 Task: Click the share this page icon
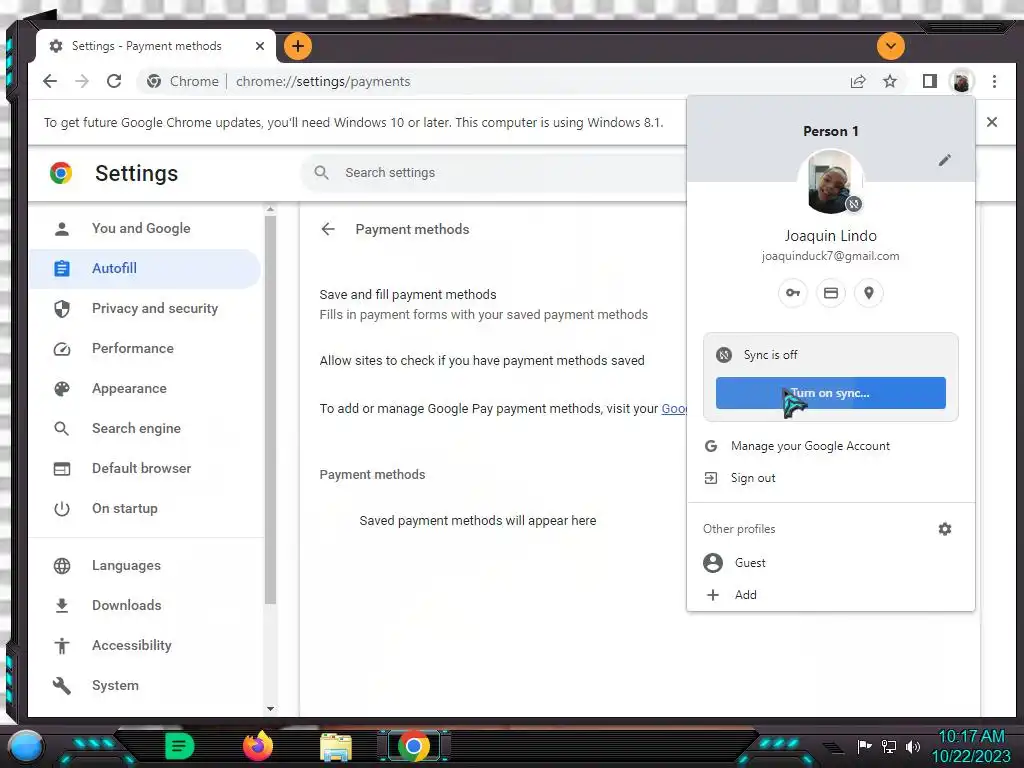click(x=858, y=81)
